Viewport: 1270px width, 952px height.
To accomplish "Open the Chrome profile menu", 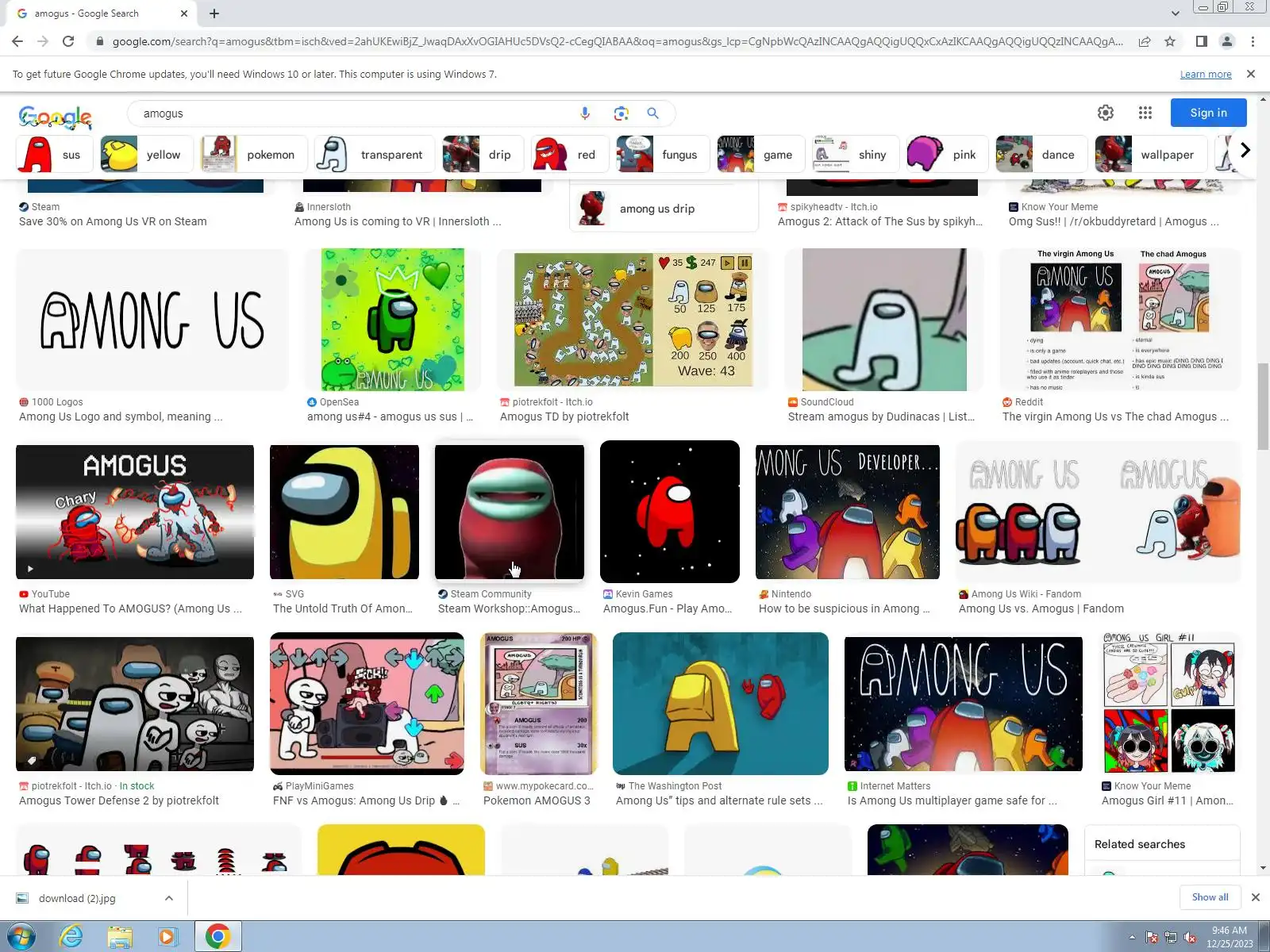I will click(1227, 41).
